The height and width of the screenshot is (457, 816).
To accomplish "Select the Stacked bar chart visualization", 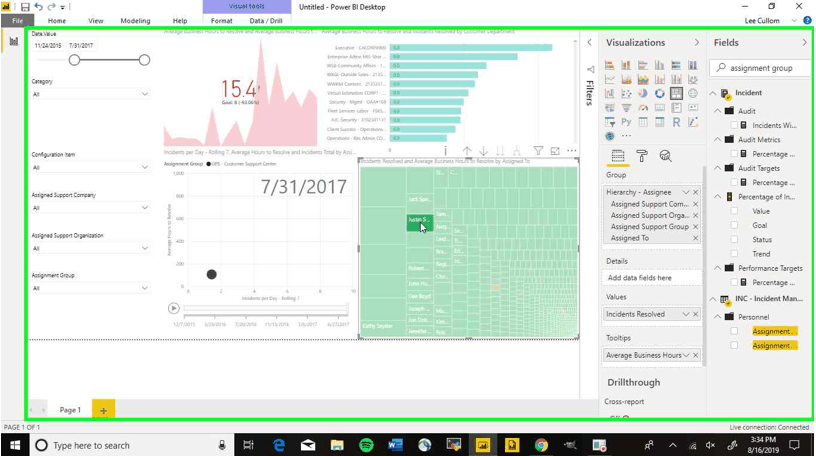I will coord(609,65).
